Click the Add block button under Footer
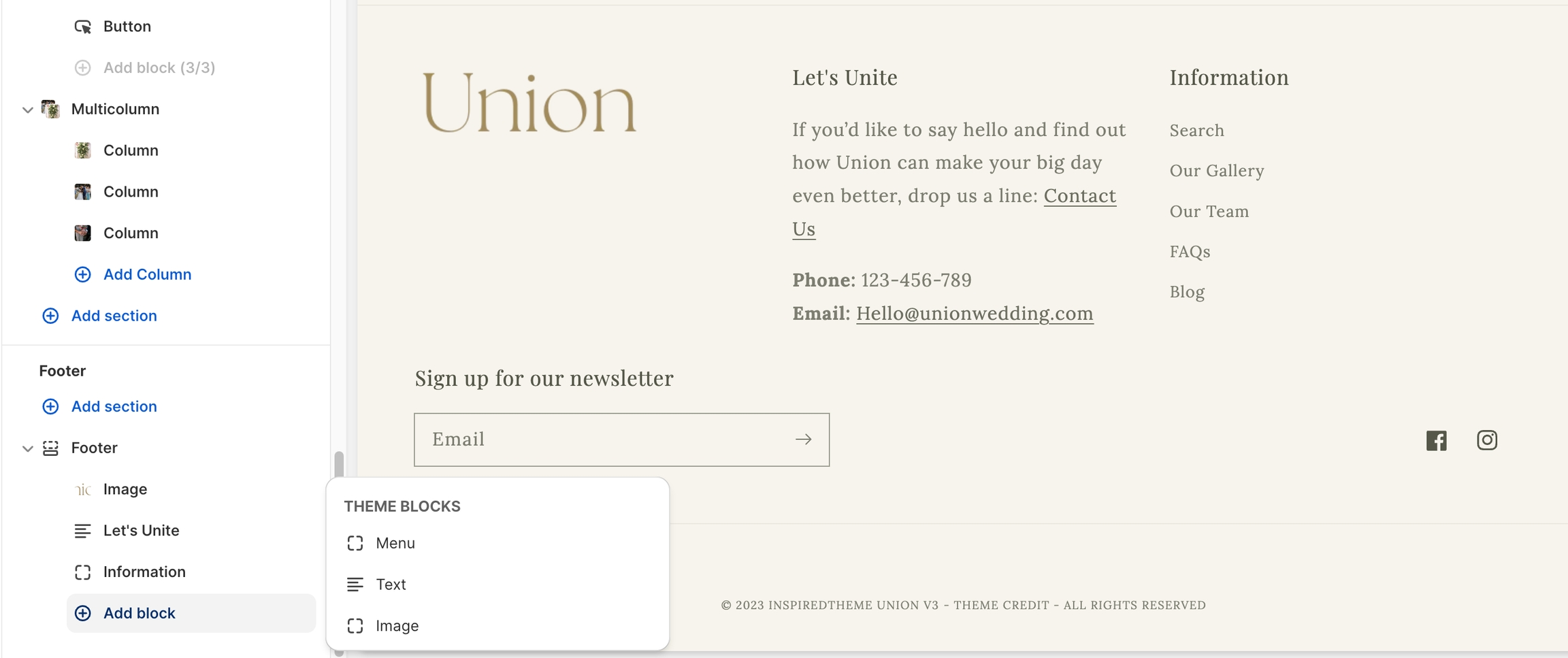Image resolution: width=1568 pixels, height=658 pixels. click(139, 613)
